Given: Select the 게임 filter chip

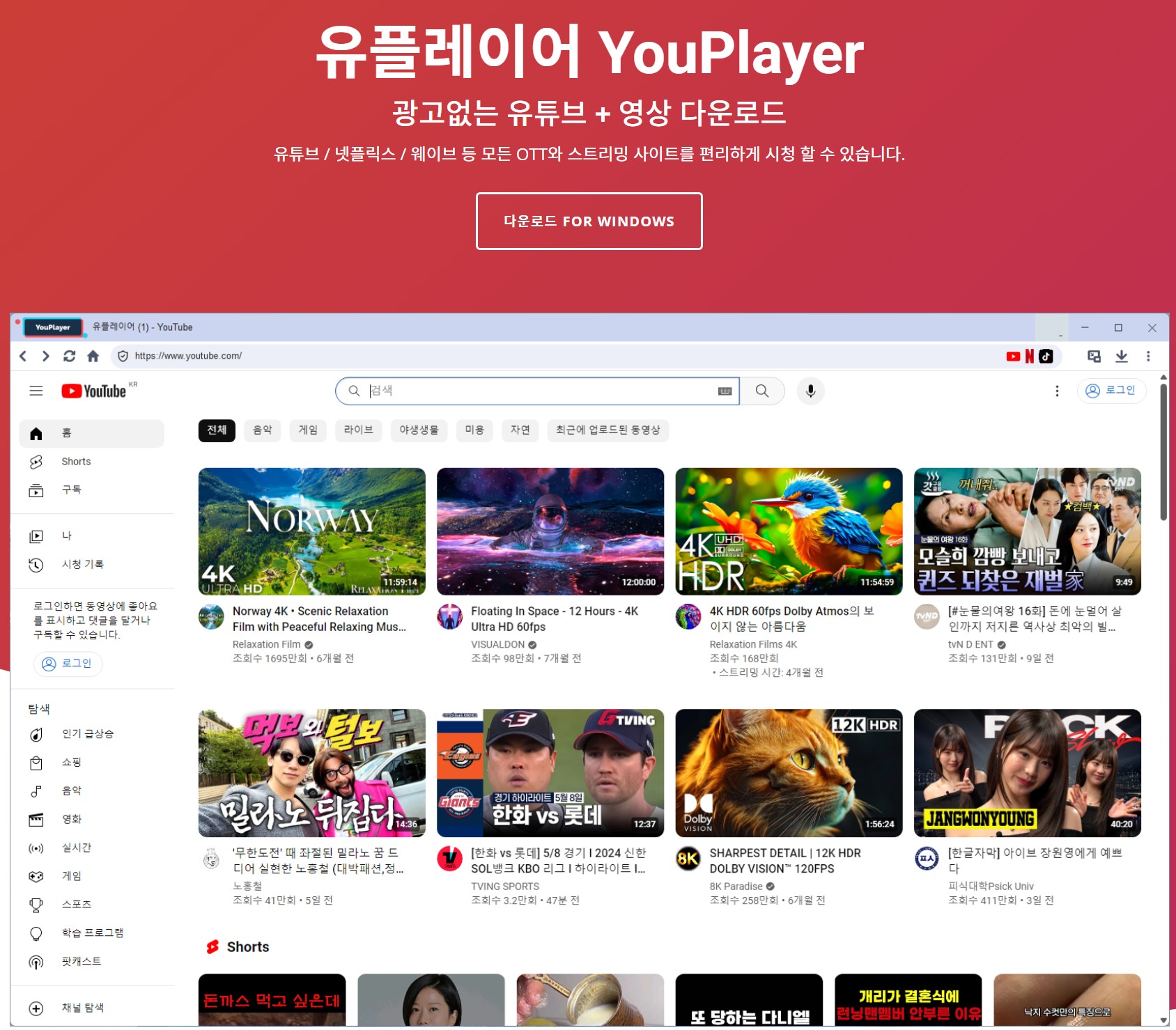Looking at the screenshot, I should [309, 430].
